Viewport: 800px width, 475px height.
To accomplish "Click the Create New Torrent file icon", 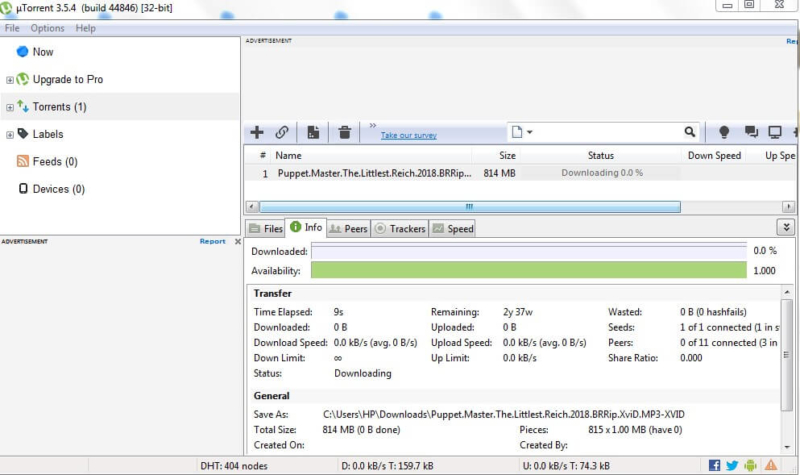I will point(313,133).
